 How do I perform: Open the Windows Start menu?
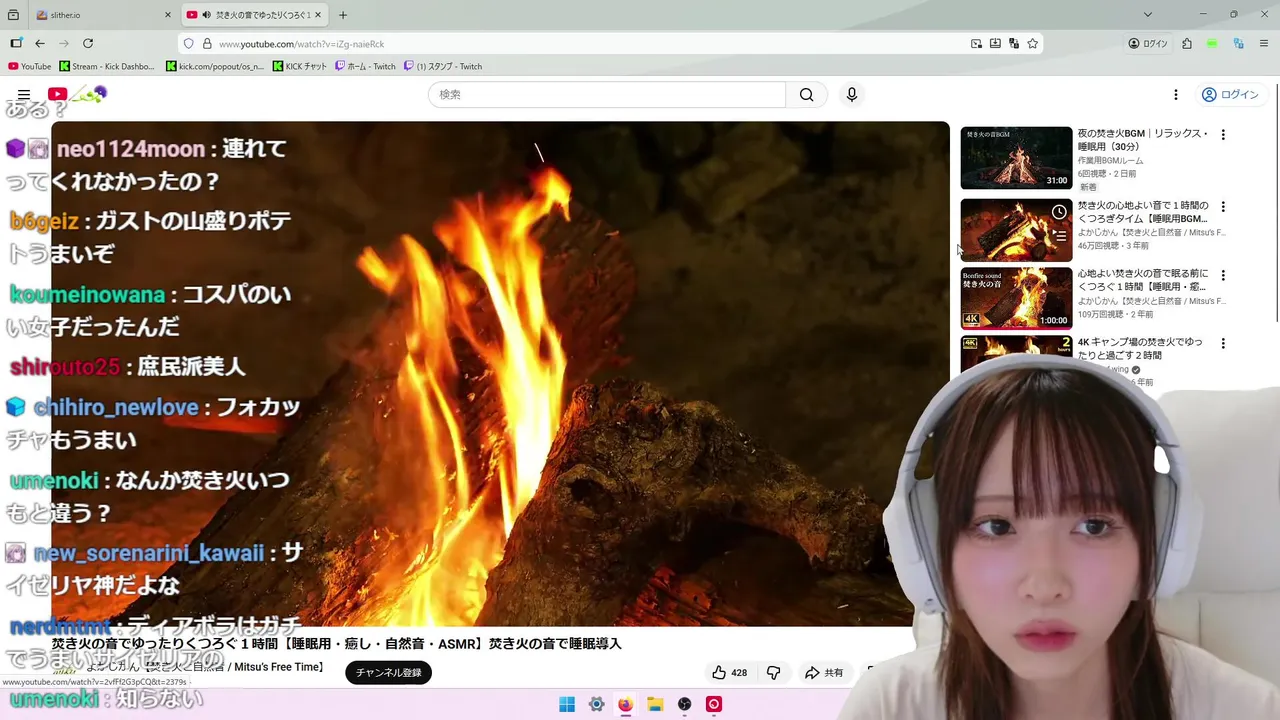(567, 704)
